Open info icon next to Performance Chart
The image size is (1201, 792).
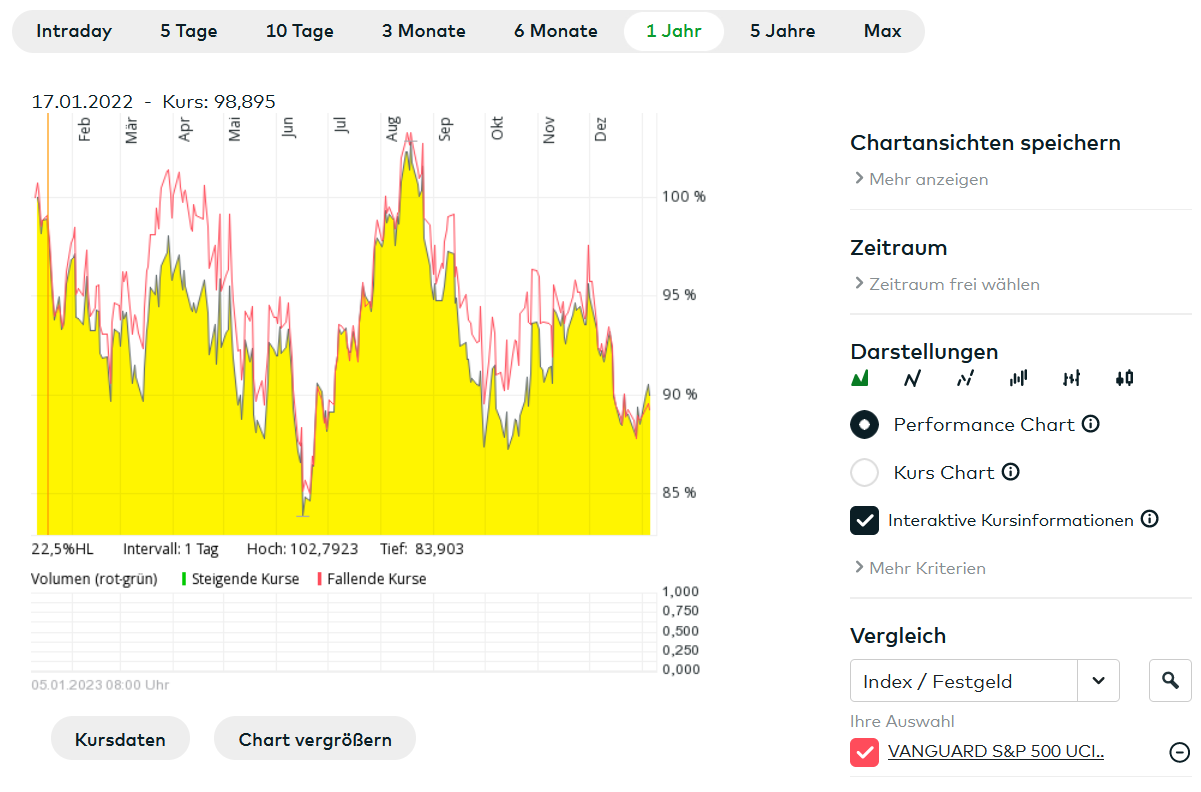1091,424
